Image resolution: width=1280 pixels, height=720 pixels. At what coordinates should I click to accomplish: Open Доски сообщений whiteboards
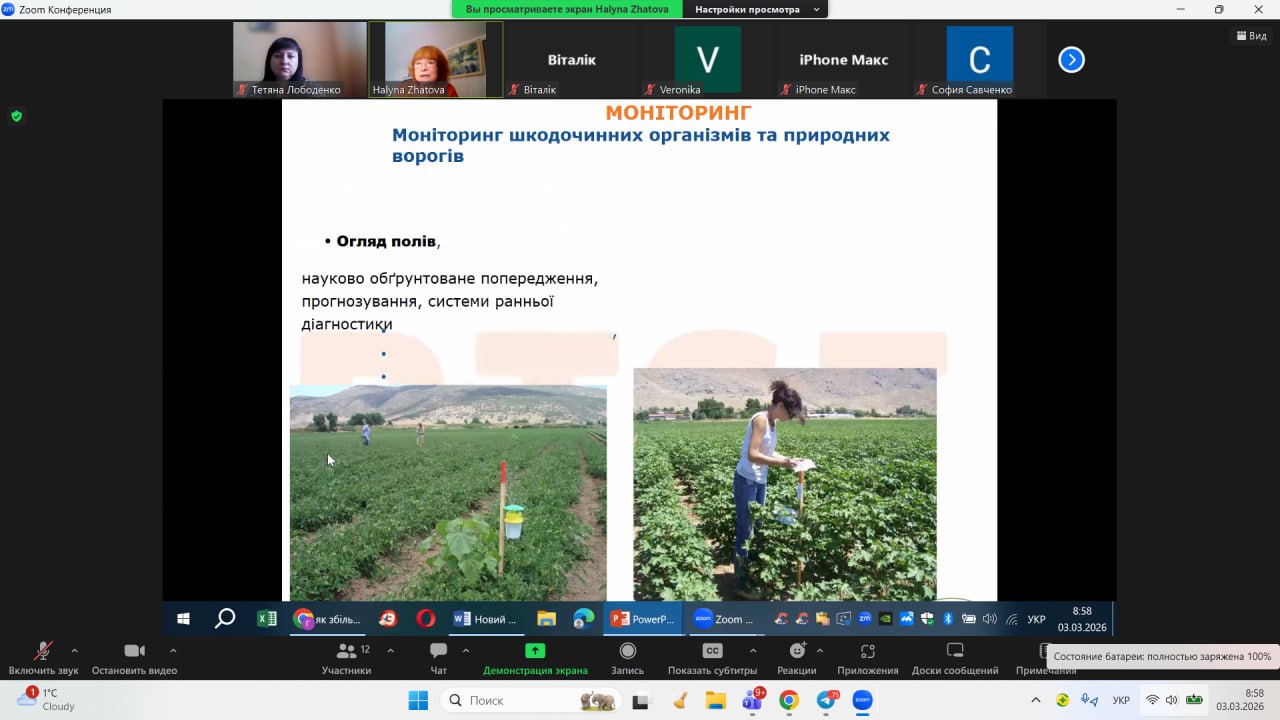click(x=954, y=652)
